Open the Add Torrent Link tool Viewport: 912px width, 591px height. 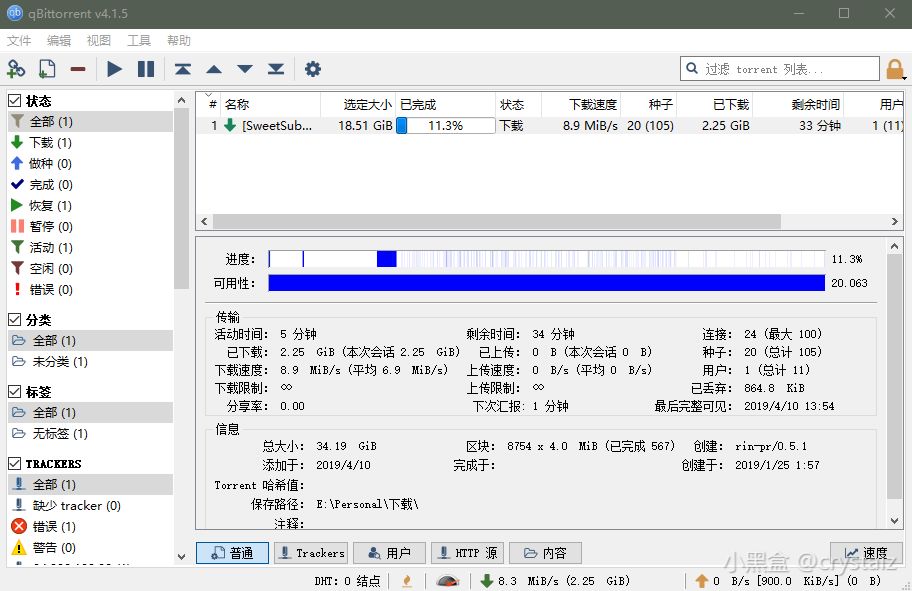pyautogui.click(x=16, y=69)
